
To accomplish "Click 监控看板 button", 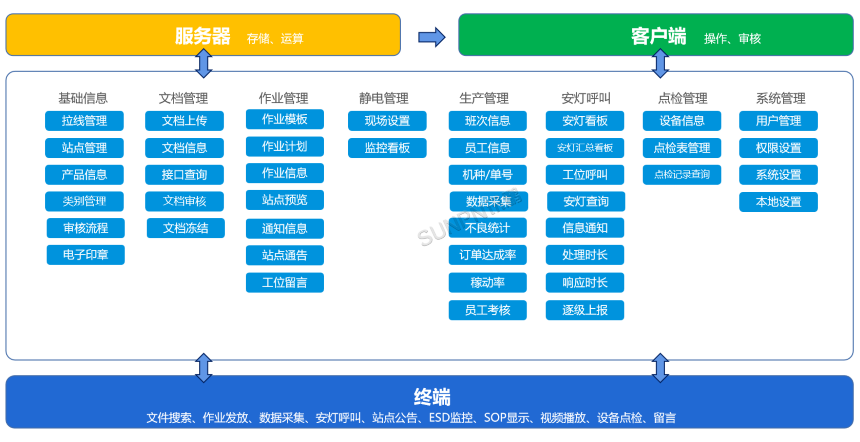I will [x=387, y=148].
